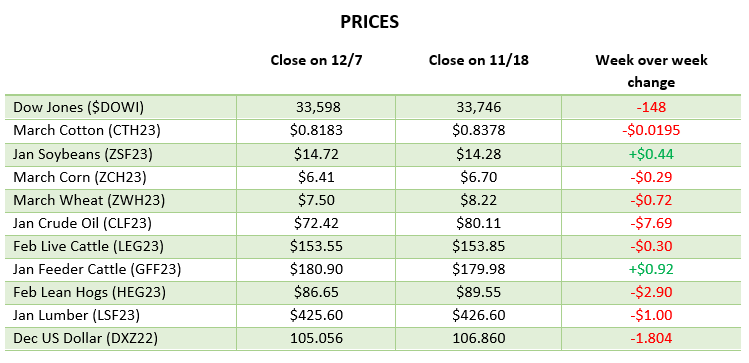Click the Cotton 12/7 close $0.8183
This screenshot has width=749, height=363.
click(x=316, y=130)
